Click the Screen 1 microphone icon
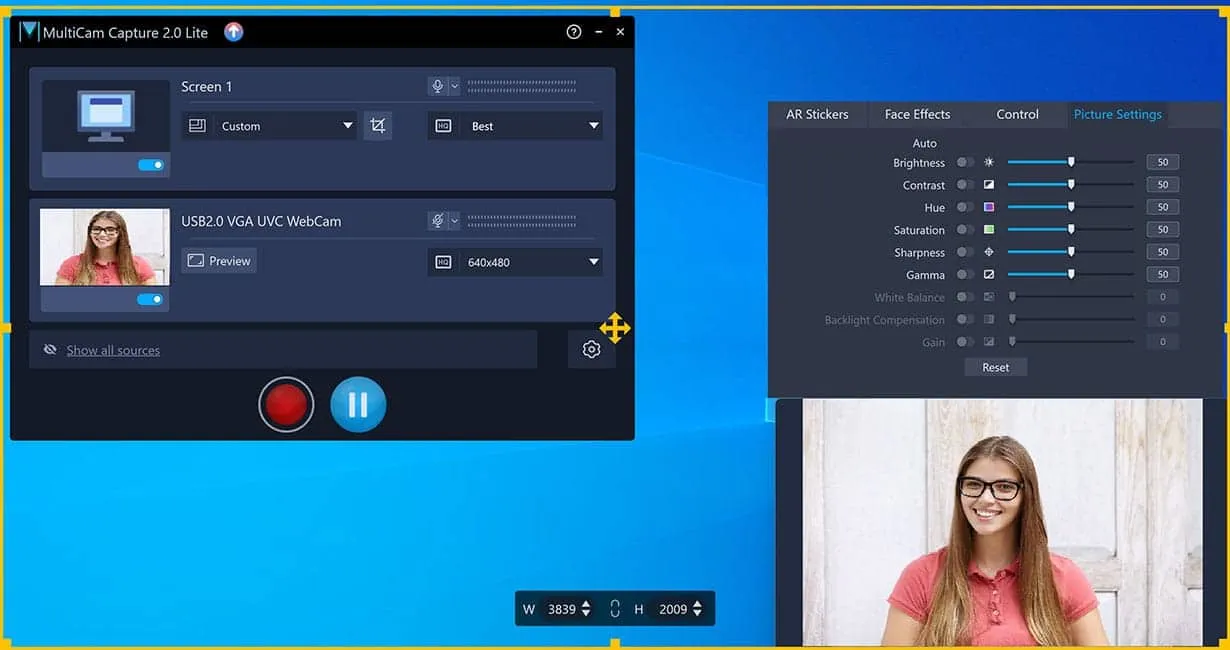1230x650 pixels. click(x=437, y=86)
